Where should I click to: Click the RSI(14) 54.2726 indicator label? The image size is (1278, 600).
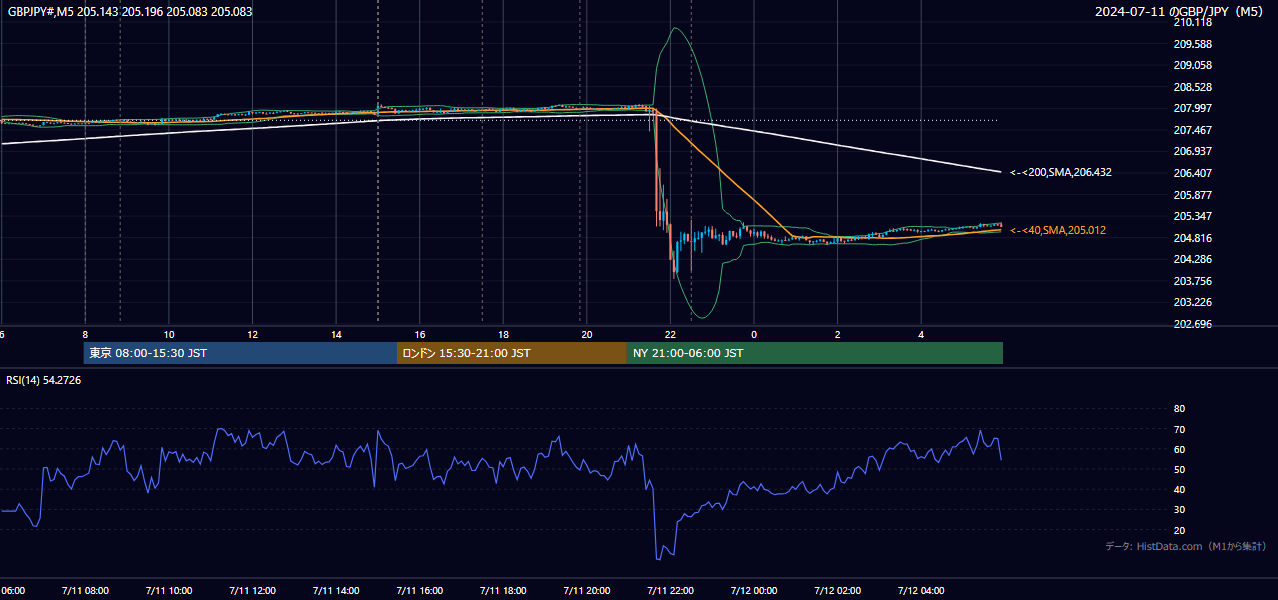[x=44, y=381]
